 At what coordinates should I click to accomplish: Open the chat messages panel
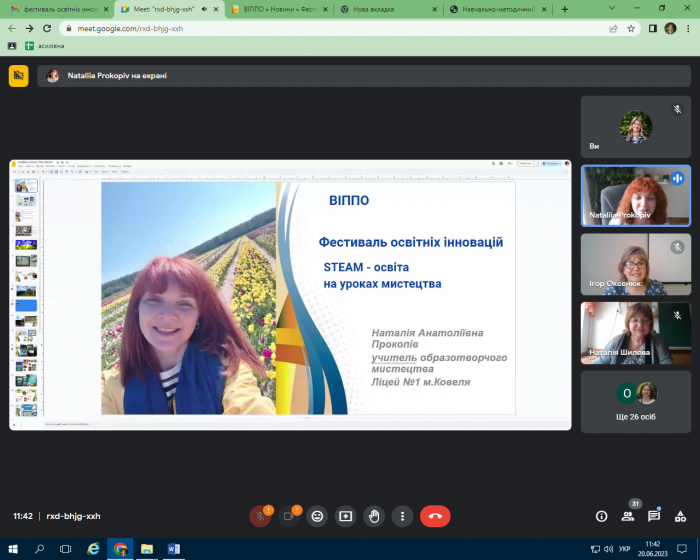tap(654, 516)
